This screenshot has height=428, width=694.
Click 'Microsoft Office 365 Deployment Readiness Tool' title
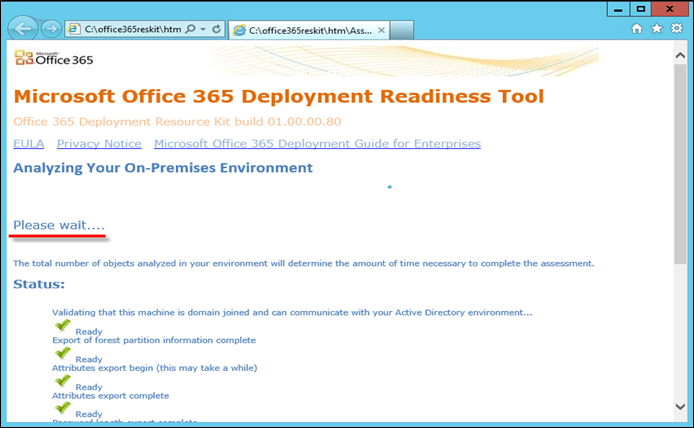pyautogui.click(x=279, y=96)
